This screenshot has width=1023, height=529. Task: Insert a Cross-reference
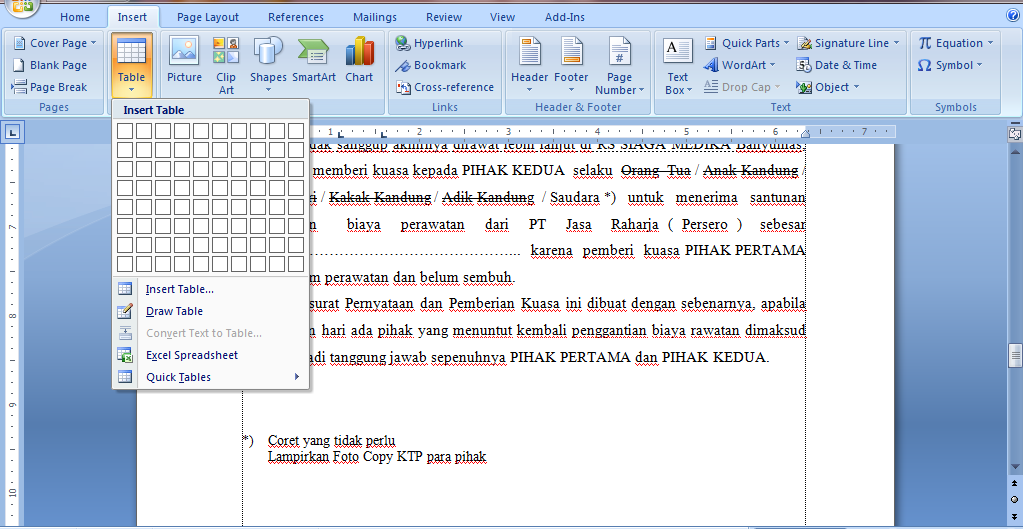pos(445,87)
